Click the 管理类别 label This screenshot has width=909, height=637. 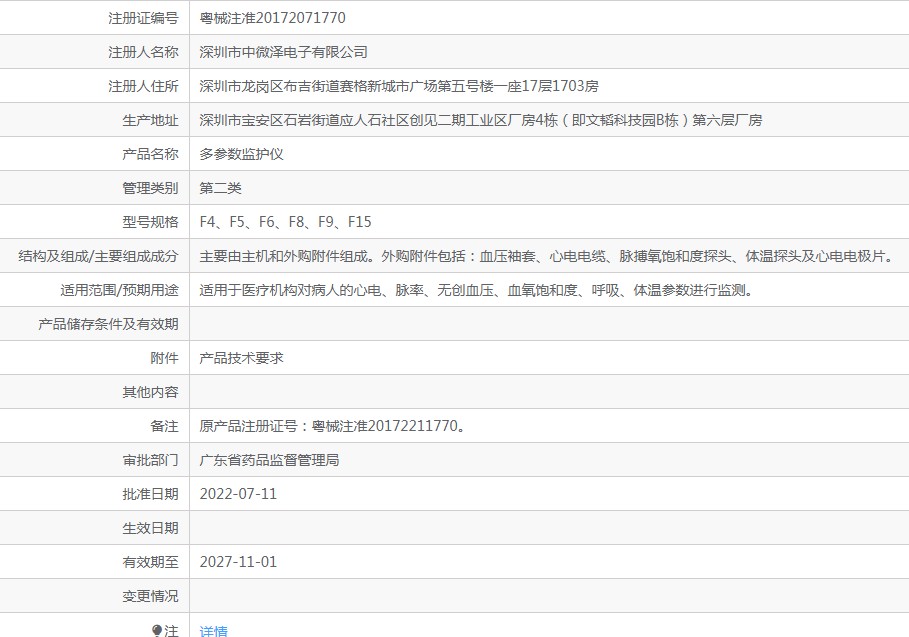pos(150,188)
